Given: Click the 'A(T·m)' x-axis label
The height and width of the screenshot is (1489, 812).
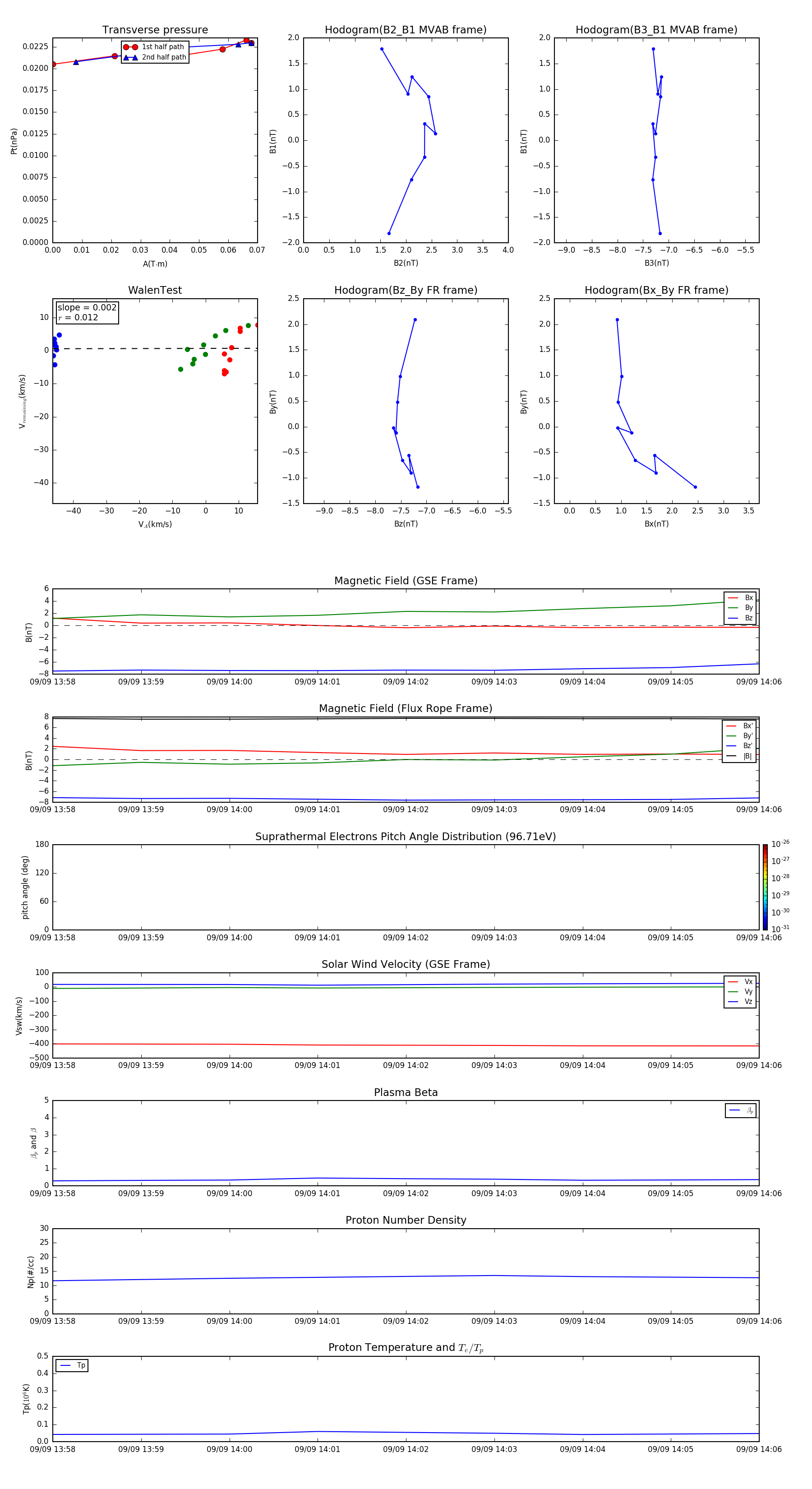Looking at the screenshot, I should (x=155, y=264).
